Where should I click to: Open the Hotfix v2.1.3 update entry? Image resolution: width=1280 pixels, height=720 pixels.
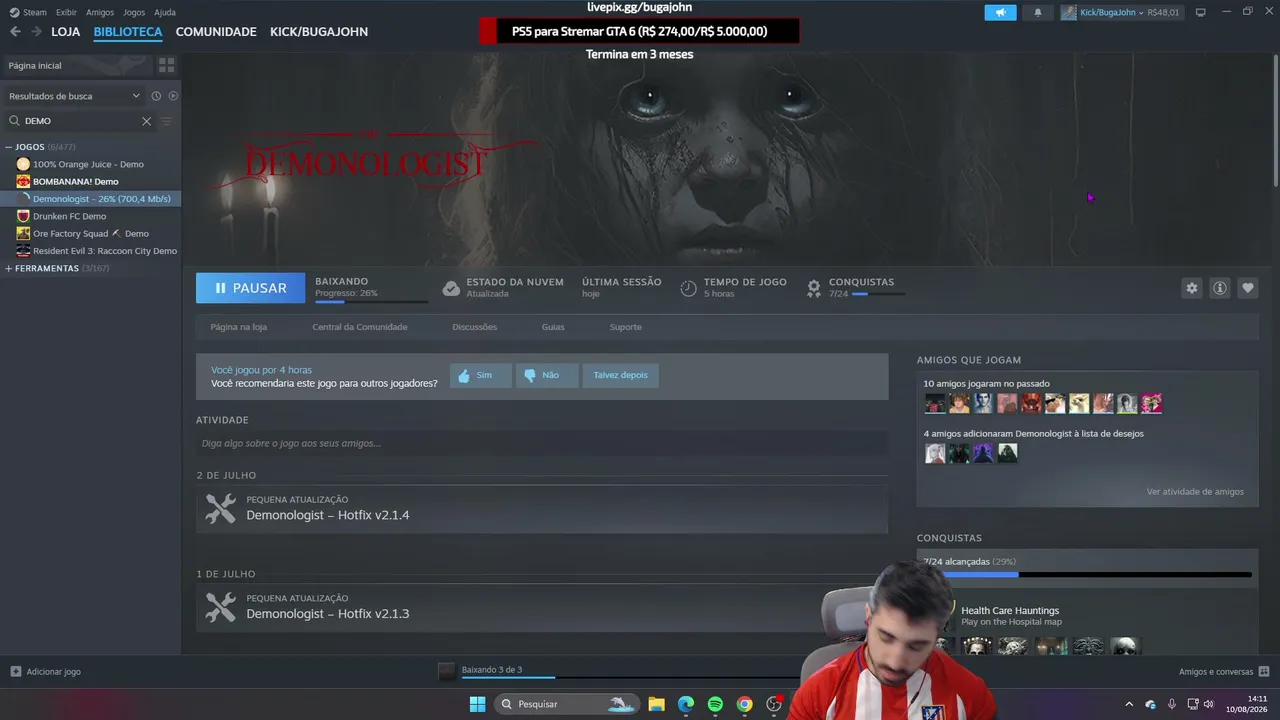pos(542,607)
